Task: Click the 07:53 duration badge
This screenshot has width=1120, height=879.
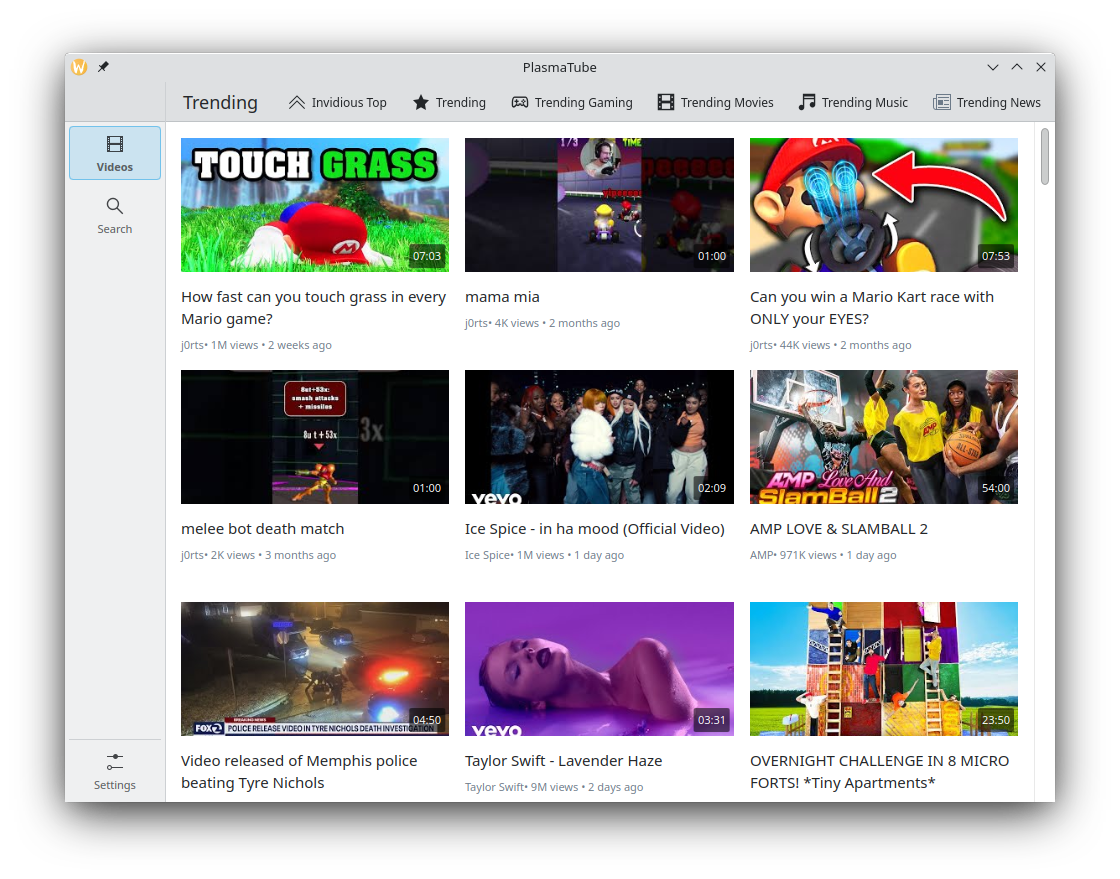Action: click(996, 256)
